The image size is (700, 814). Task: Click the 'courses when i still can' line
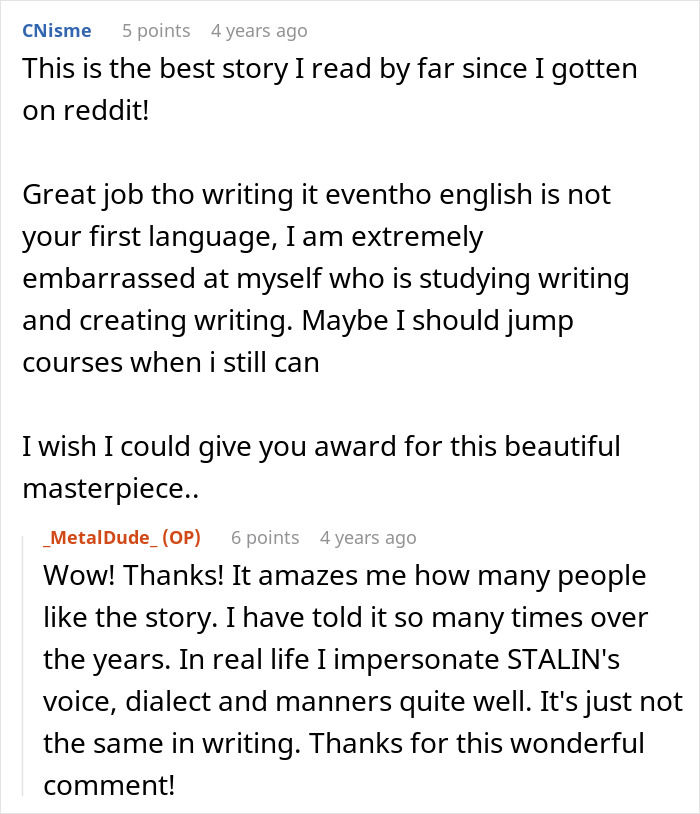[170, 361]
